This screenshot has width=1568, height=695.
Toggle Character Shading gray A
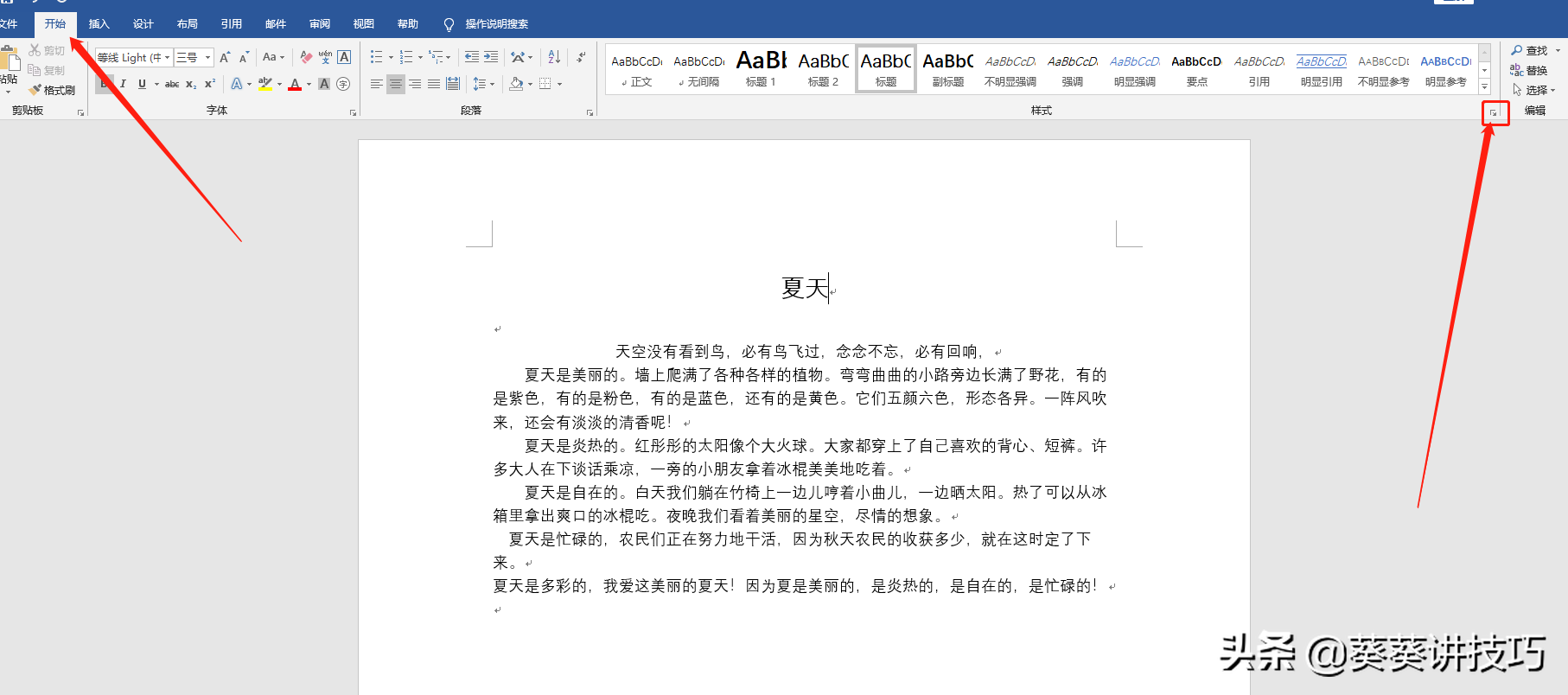pyautogui.click(x=324, y=84)
